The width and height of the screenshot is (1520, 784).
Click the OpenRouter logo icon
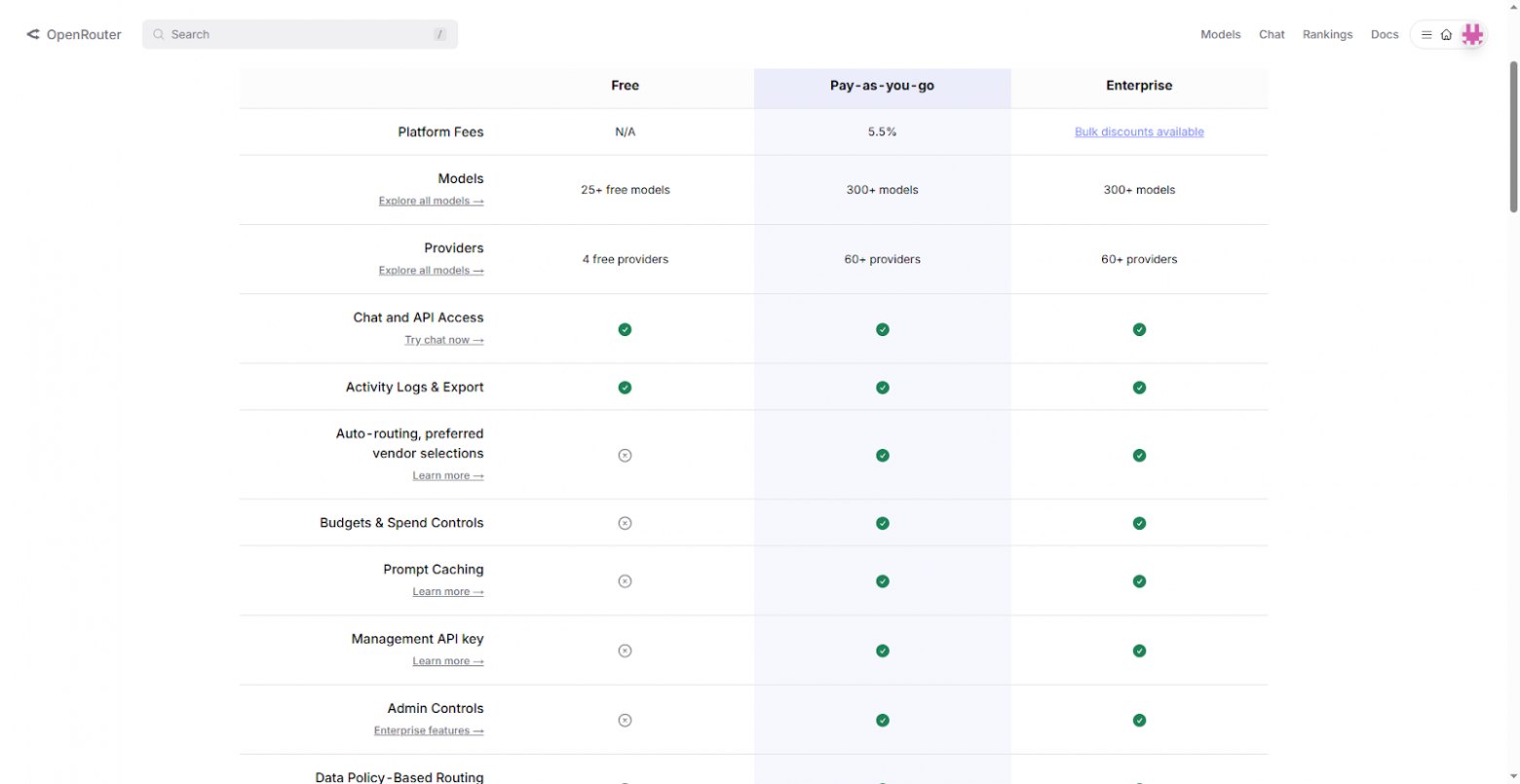point(33,34)
